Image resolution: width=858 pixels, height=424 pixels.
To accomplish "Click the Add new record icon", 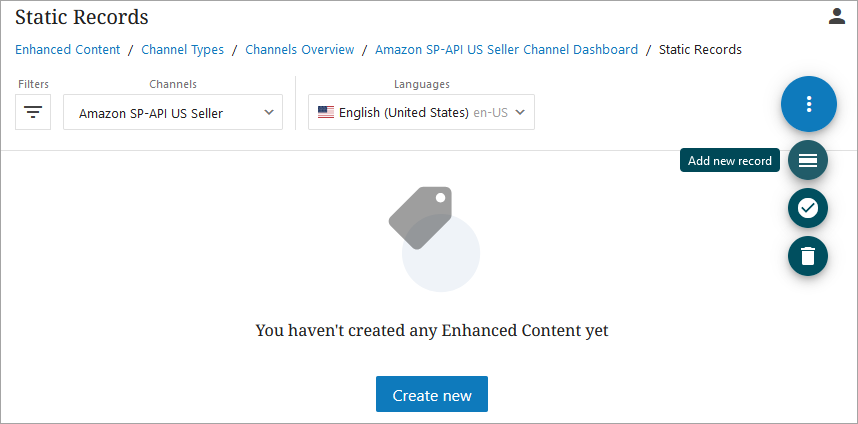I will pos(808,160).
